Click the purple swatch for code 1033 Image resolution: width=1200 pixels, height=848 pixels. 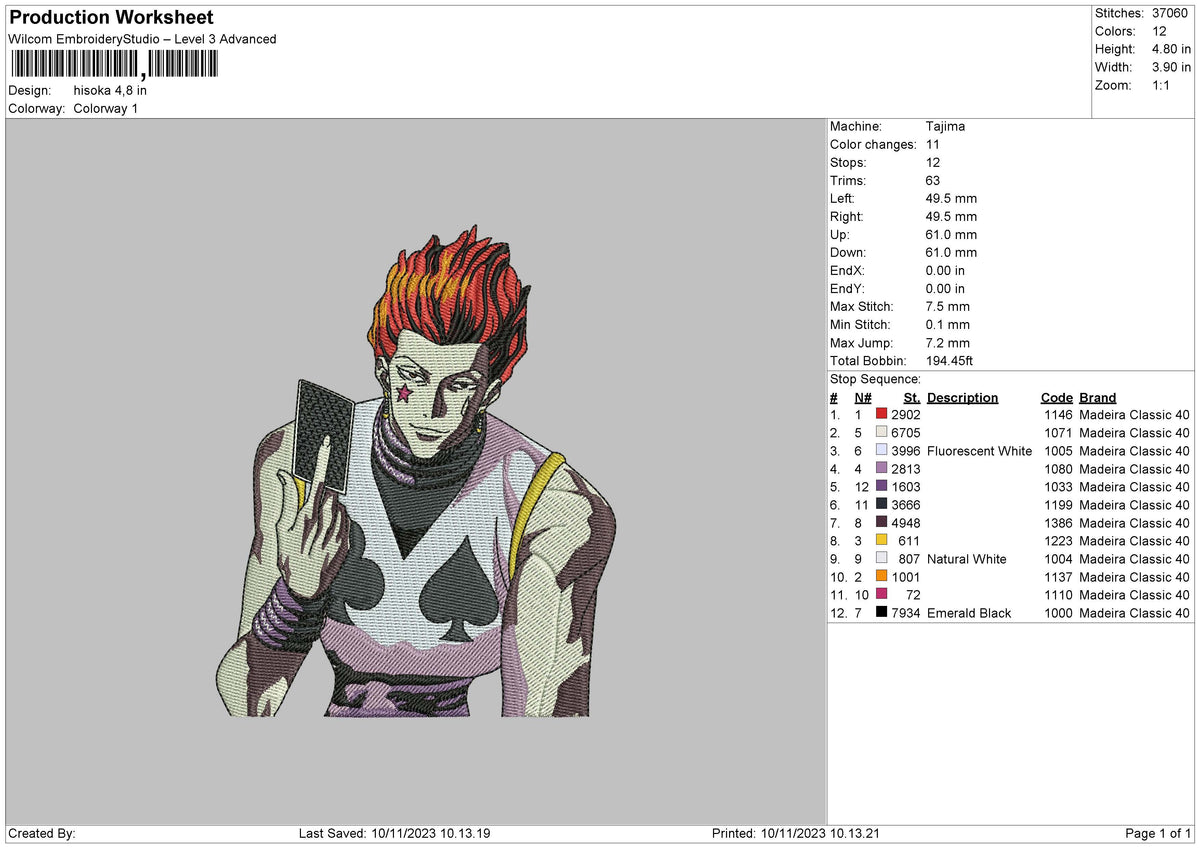882,486
